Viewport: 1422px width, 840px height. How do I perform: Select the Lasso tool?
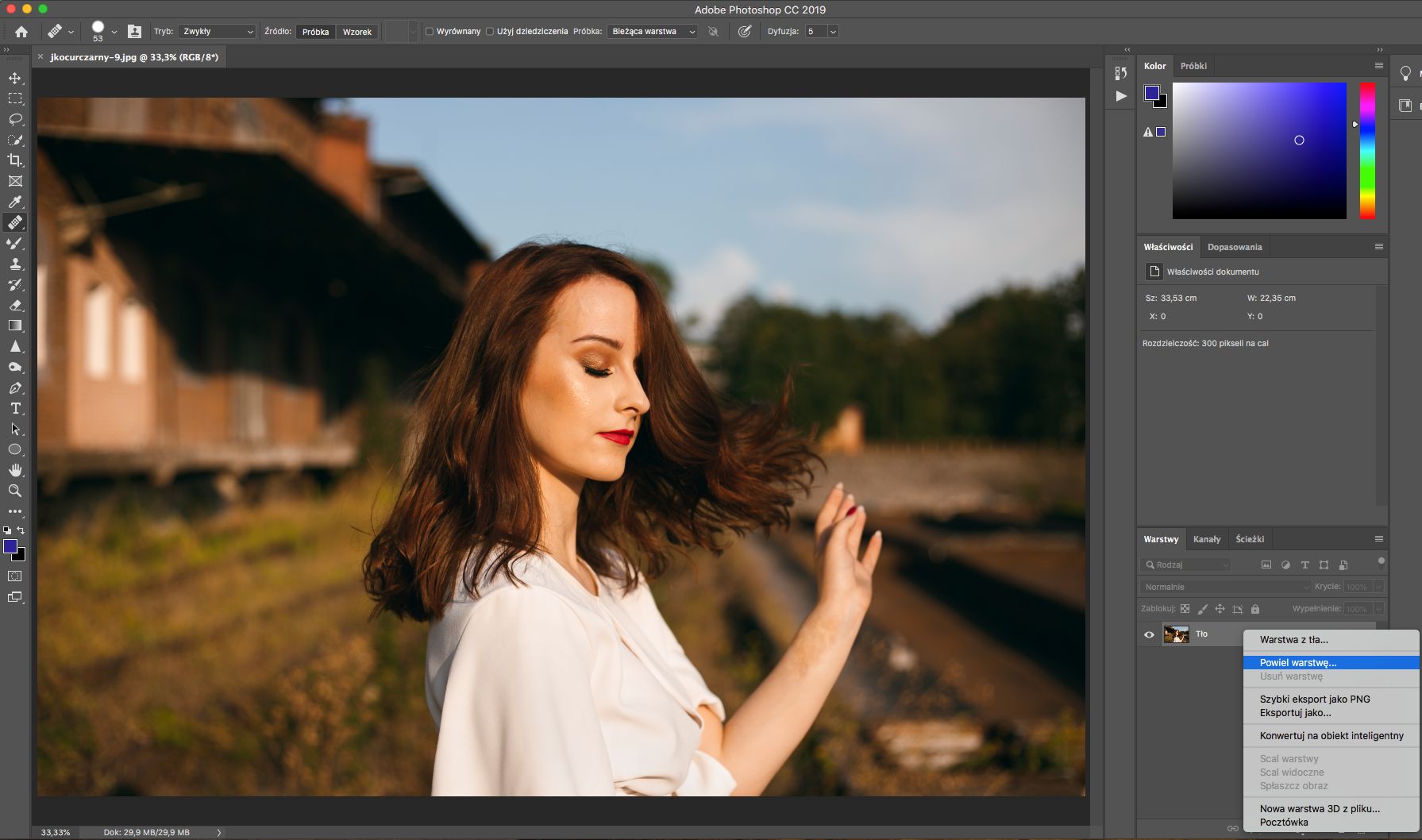15,119
